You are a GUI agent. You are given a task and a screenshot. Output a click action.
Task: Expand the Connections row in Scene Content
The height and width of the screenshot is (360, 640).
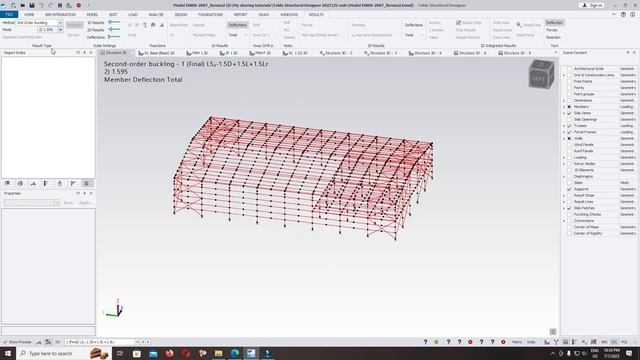click(564, 221)
